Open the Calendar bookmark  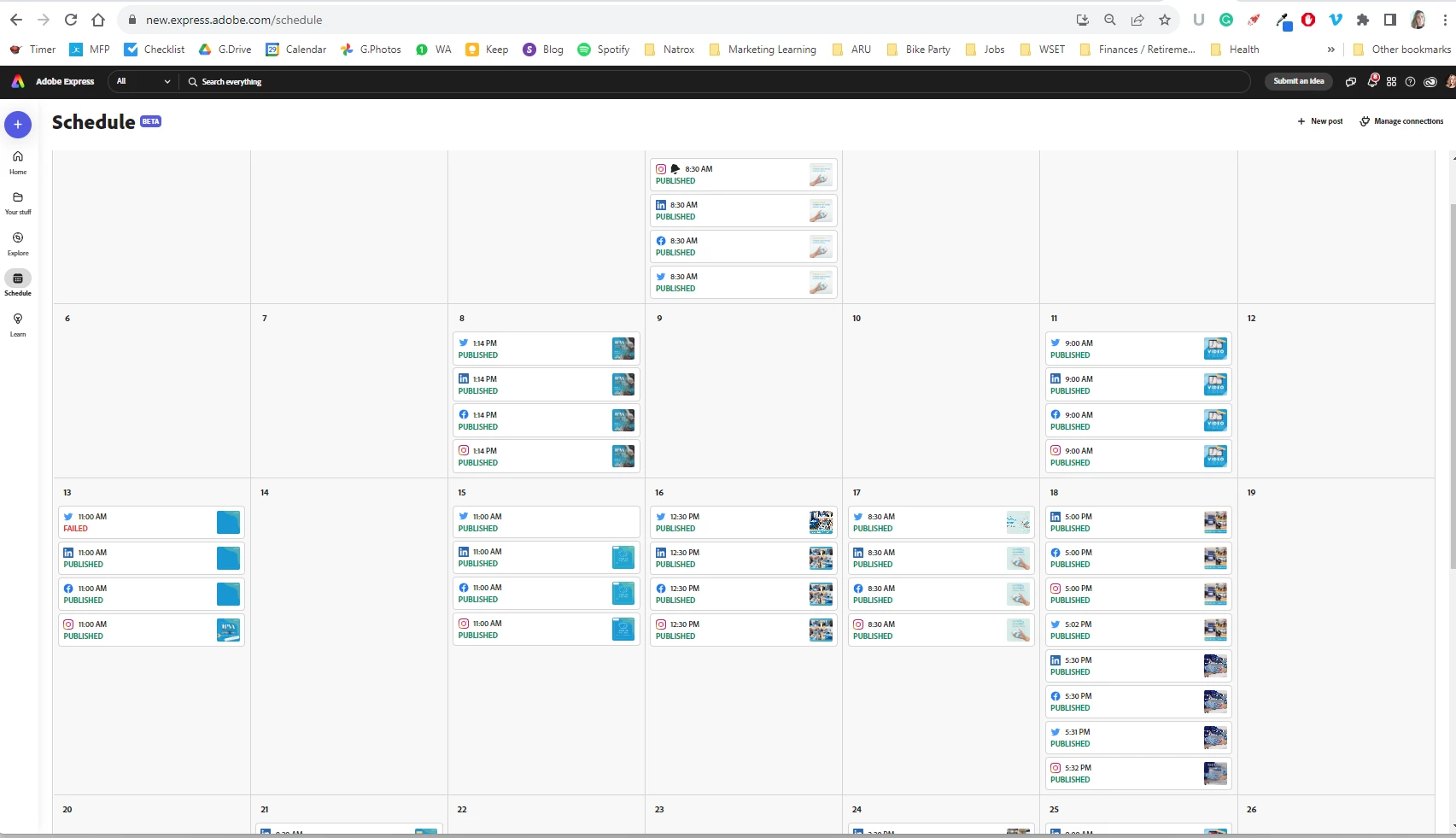pyautogui.click(x=296, y=50)
